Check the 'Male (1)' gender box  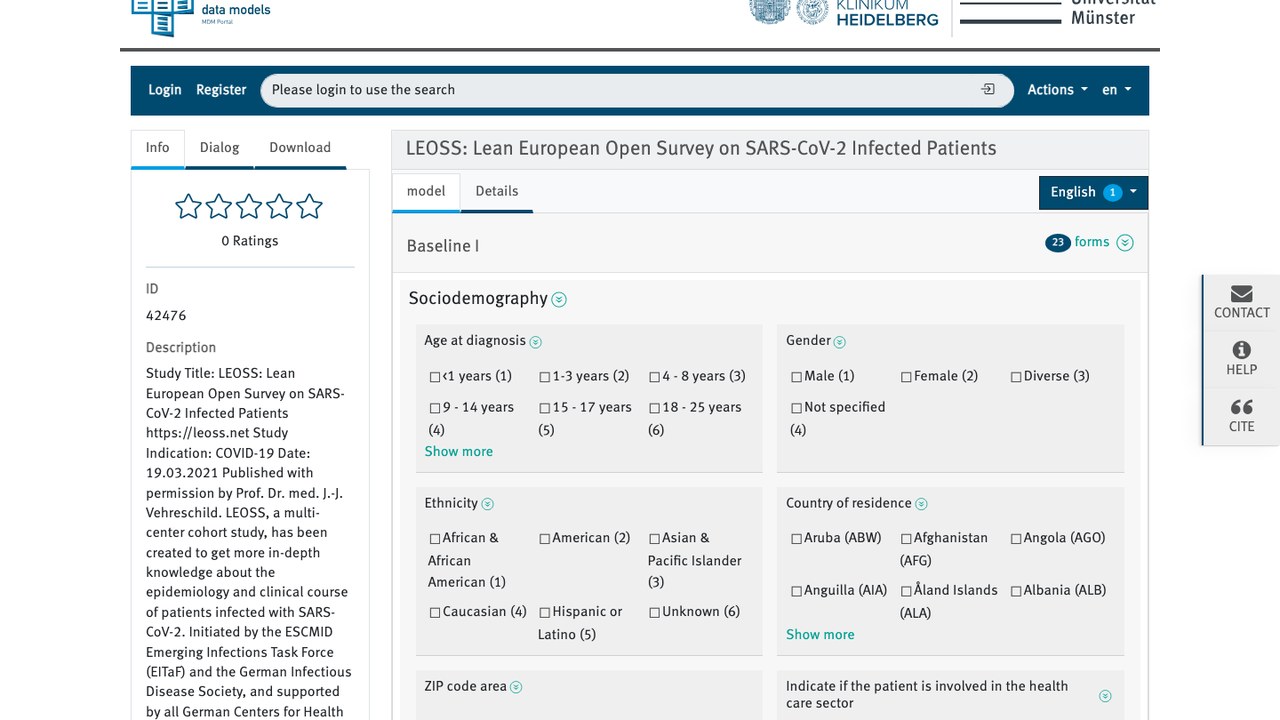click(797, 377)
